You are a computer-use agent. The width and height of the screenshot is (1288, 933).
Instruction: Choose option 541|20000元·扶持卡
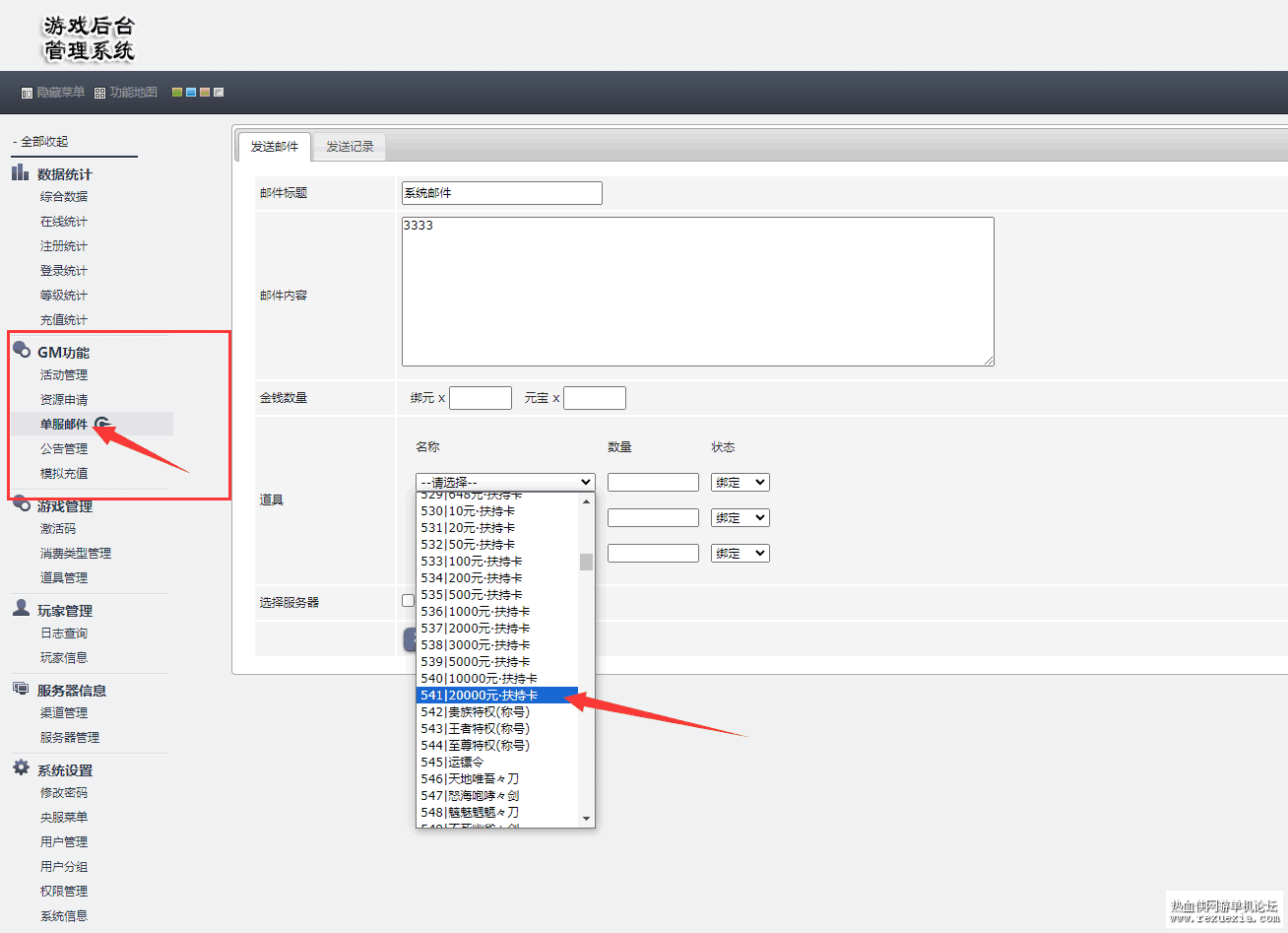point(497,696)
